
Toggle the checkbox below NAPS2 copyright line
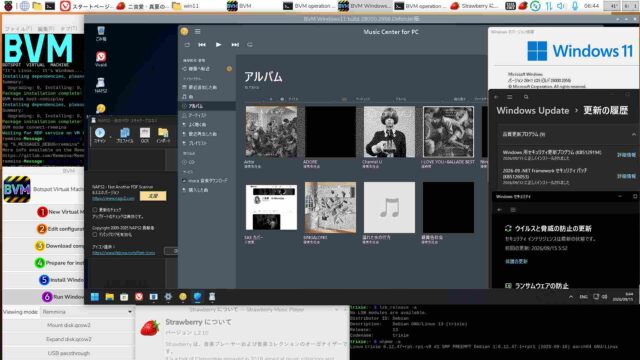tap(95, 235)
